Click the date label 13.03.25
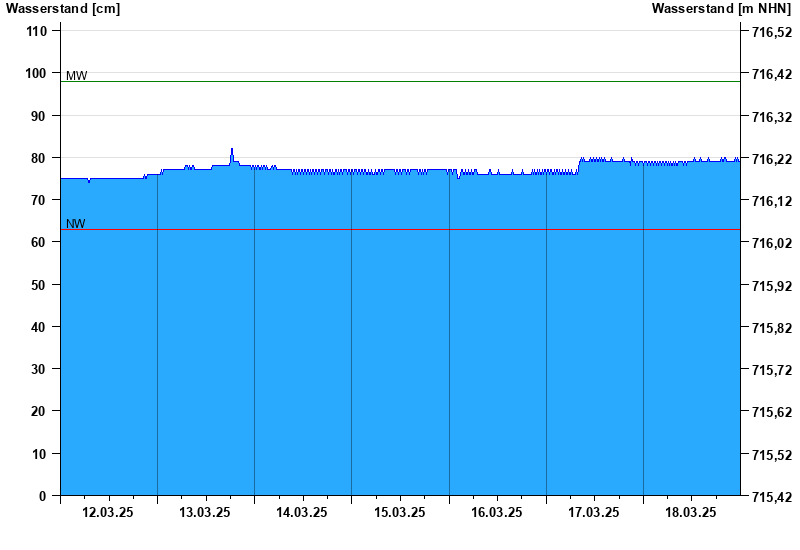This screenshot has height=550, width=800. pos(205,512)
